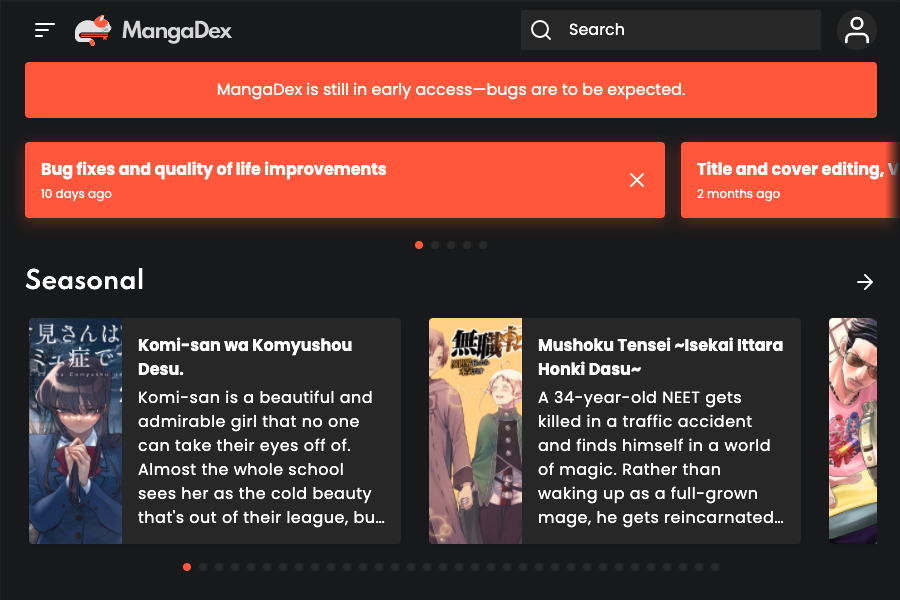Open the third seasonal manga cover with sunglasses man

click(853, 431)
